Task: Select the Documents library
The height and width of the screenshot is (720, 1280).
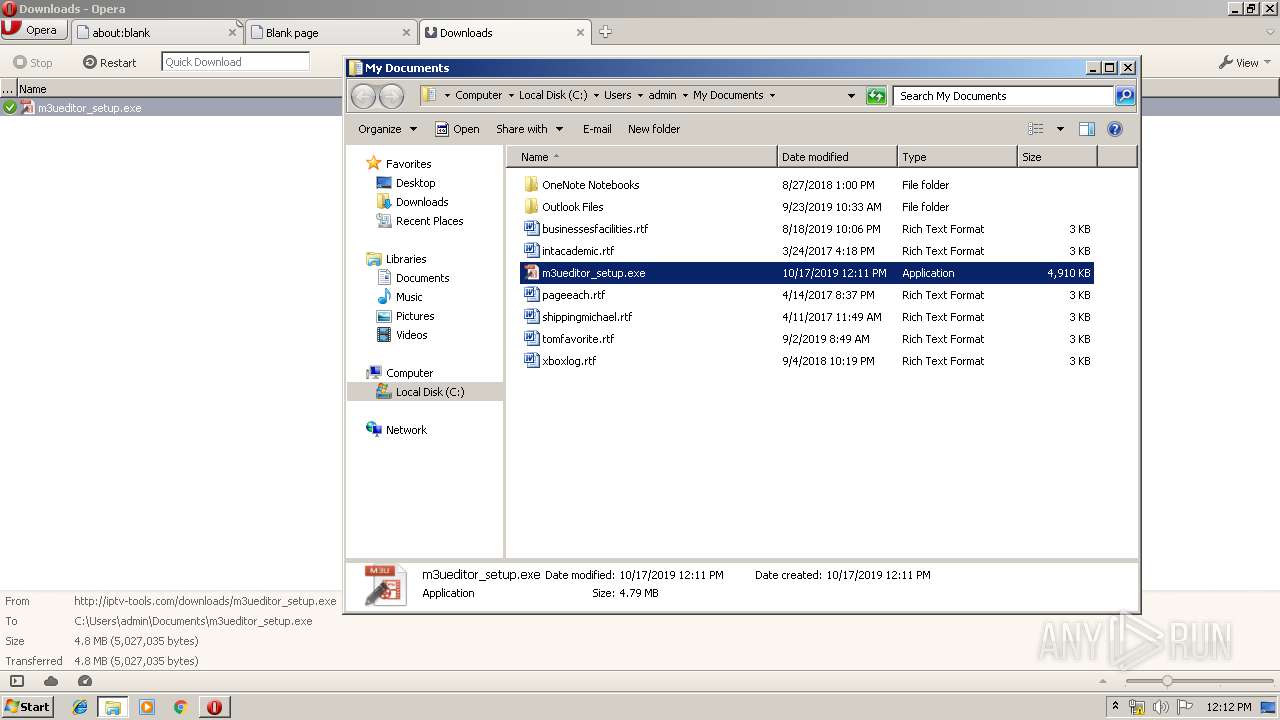Action: [422, 278]
